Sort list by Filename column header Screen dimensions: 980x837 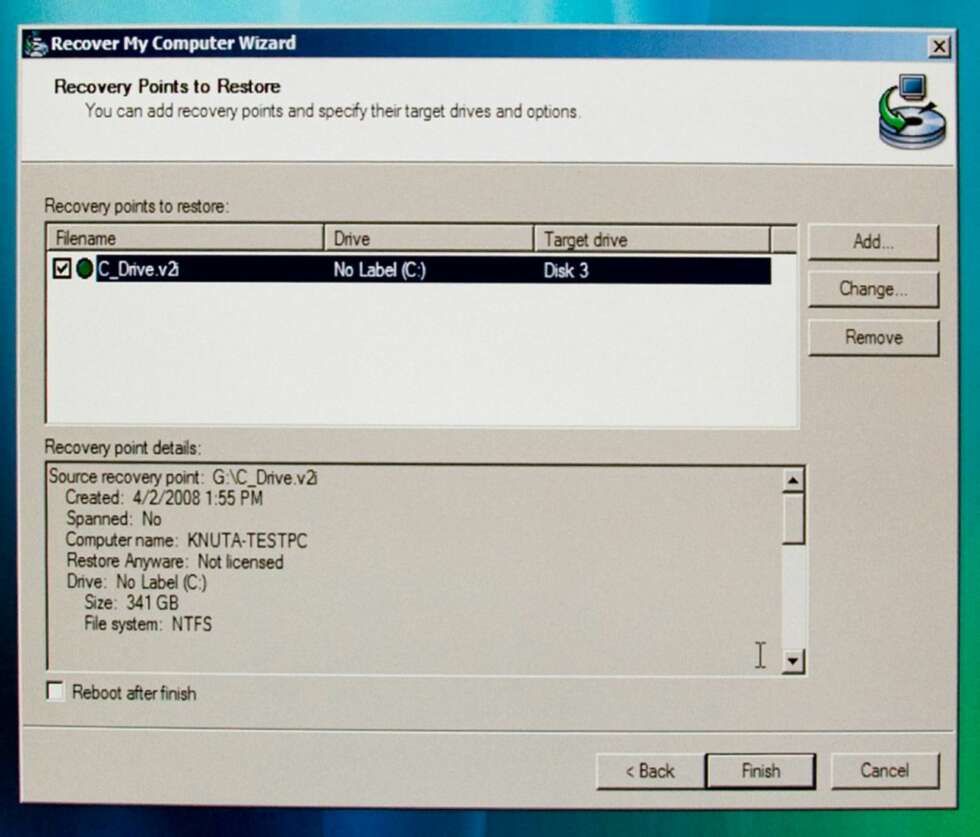pyautogui.click(x=185, y=238)
